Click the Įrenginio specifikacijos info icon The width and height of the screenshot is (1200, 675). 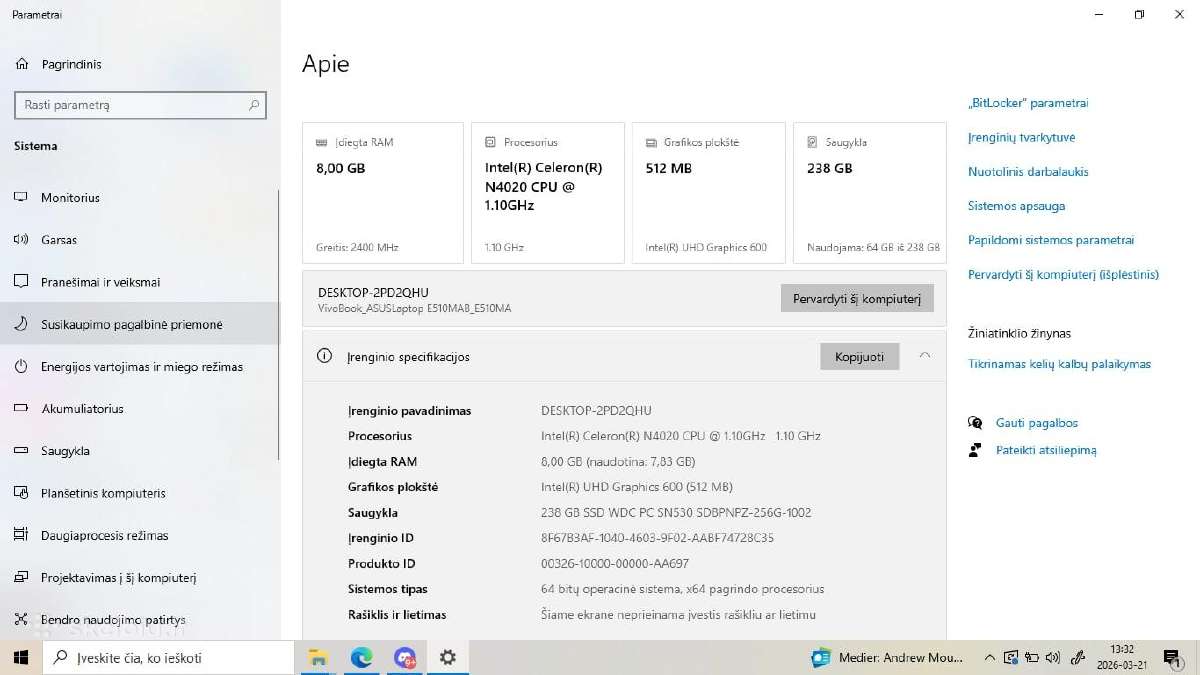coord(324,356)
